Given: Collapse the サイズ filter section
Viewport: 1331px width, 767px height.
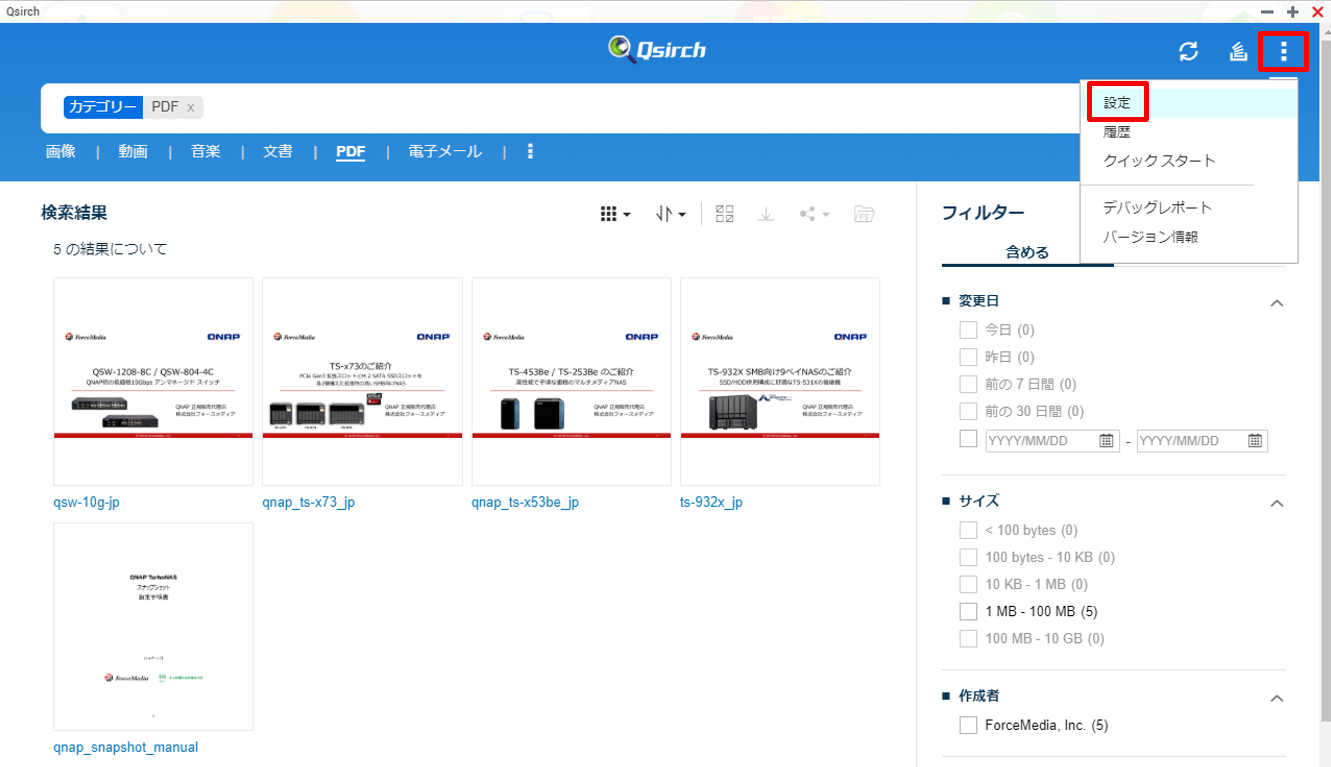Looking at the screenshot, I should tap(1276, 503).
